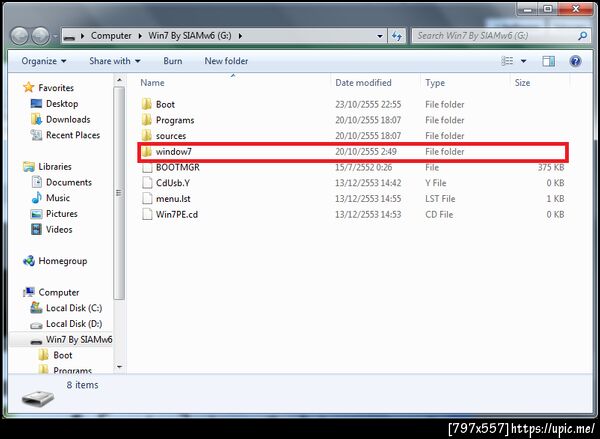
Task: Select the Programs folder name in list
Action: pos(175,120)
